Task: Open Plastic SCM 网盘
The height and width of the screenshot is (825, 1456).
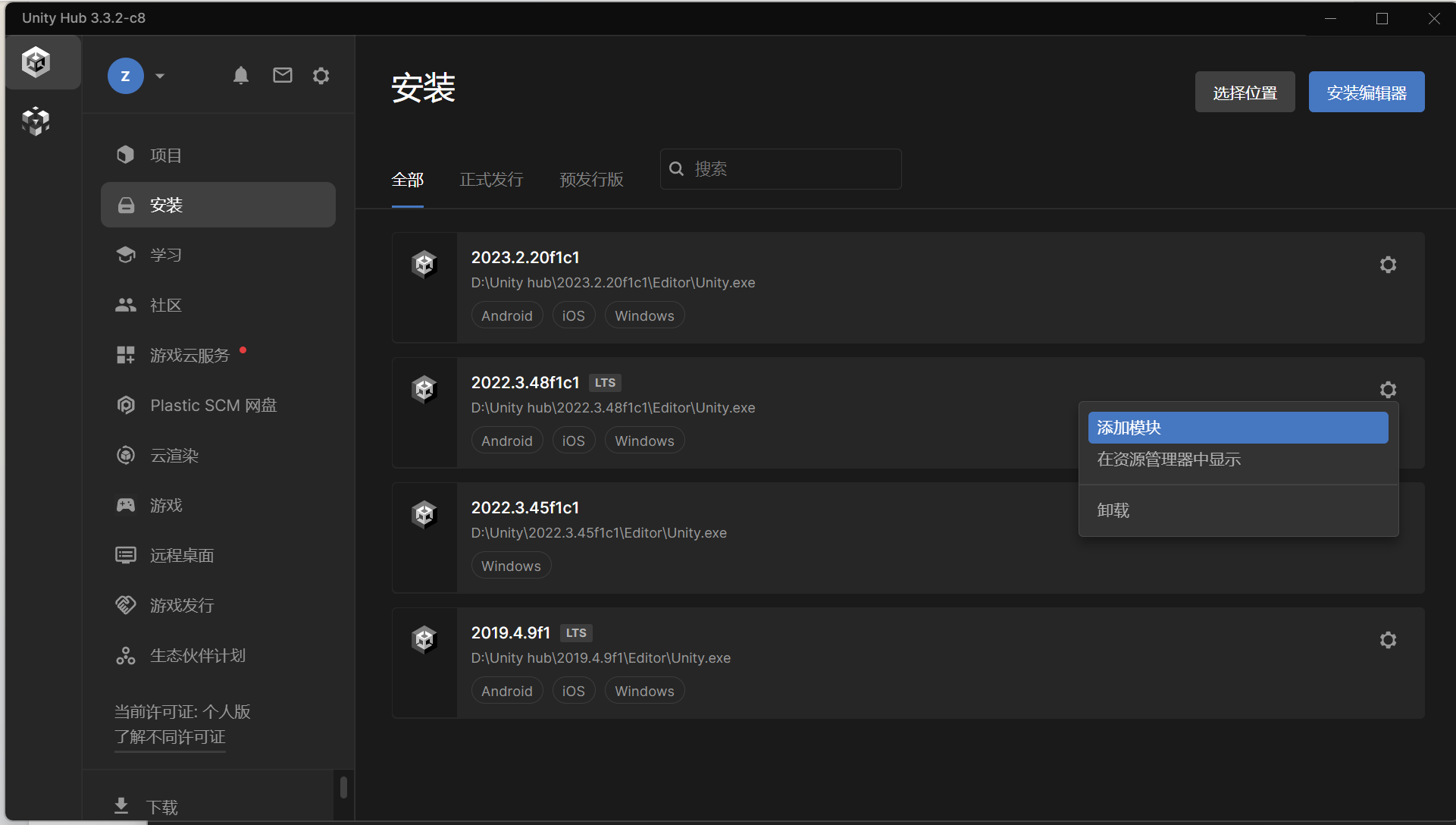Action: [x=218, y=405]
